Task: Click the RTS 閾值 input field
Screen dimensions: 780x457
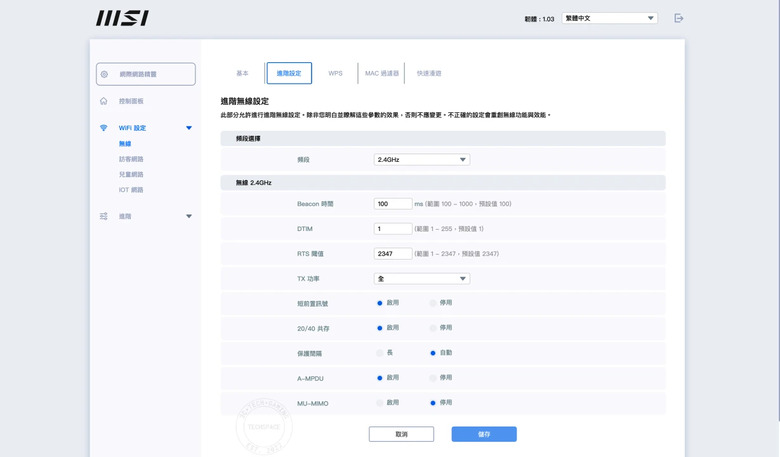Action: tap(393, 254)
